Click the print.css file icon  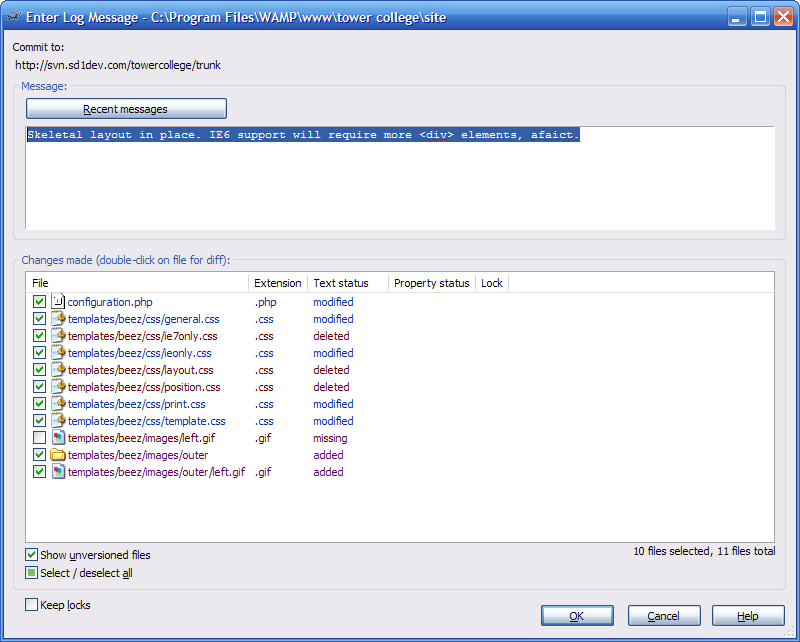tap(58, 404)
